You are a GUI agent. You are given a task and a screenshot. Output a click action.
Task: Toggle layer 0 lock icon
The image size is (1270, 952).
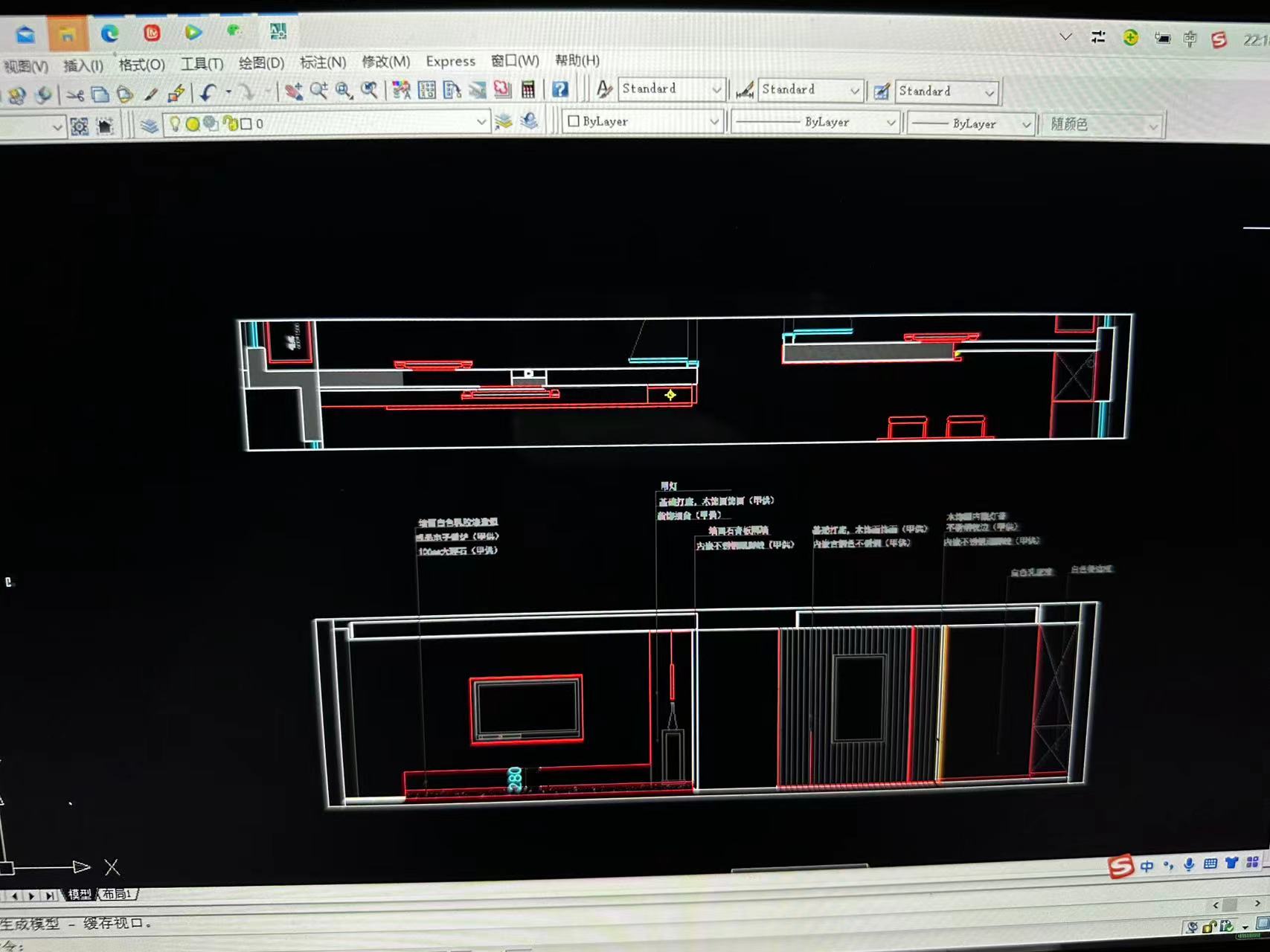tap(231, 123)
